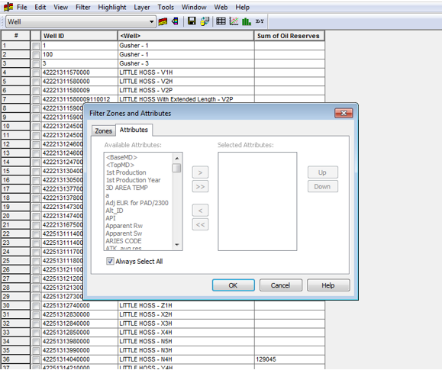Click the add all attributes >> button

(x=200, y=187)
